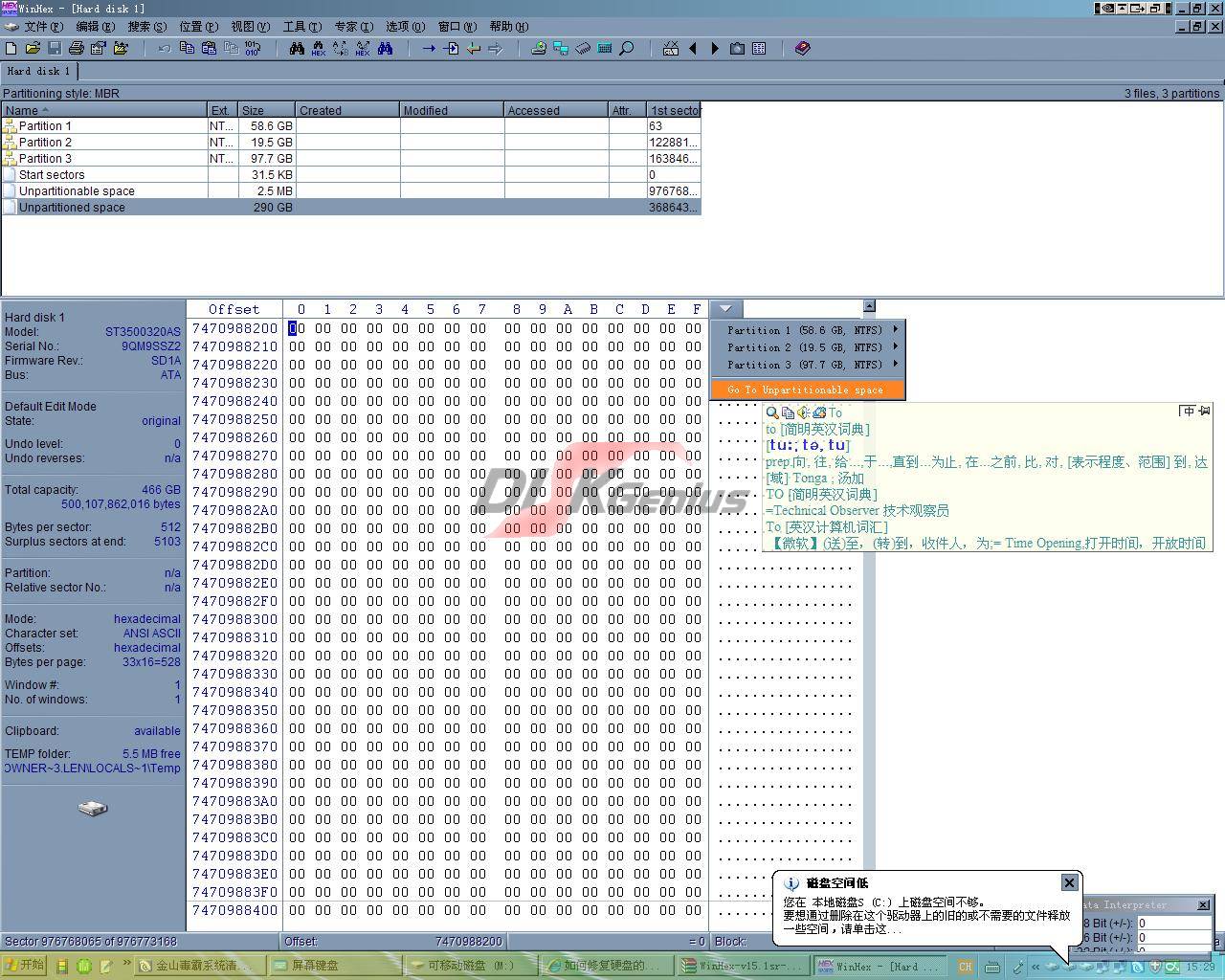Open Find Hex Values binoculars icon
This screenshot has height=980, width=1225.
coord(319,48)
